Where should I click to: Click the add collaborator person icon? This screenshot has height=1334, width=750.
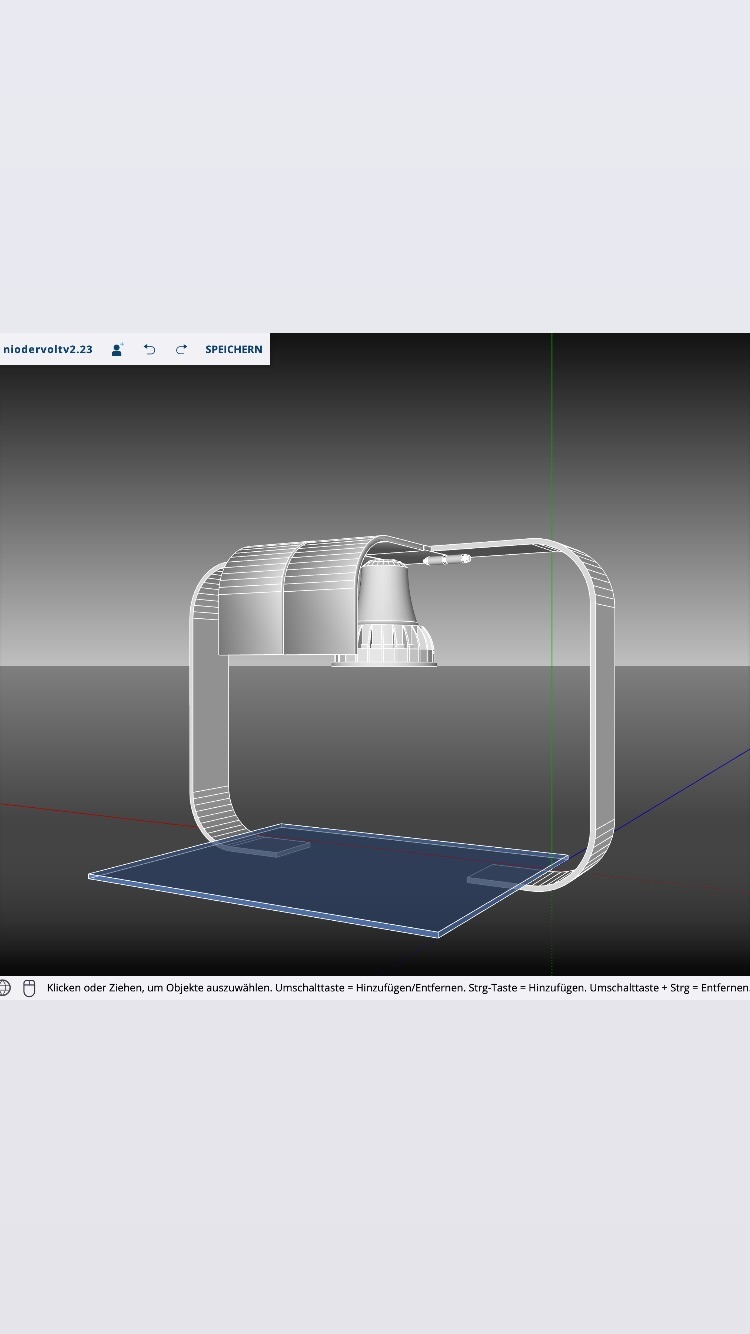point(117,349)
